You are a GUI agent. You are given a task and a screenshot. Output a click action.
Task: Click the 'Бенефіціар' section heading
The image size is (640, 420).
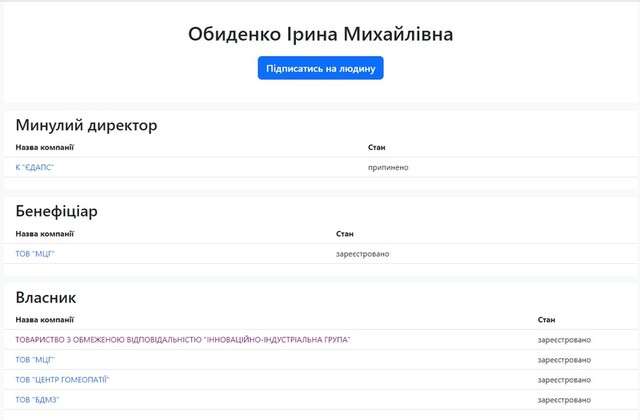pyautogui.click(x=56, y=211)
